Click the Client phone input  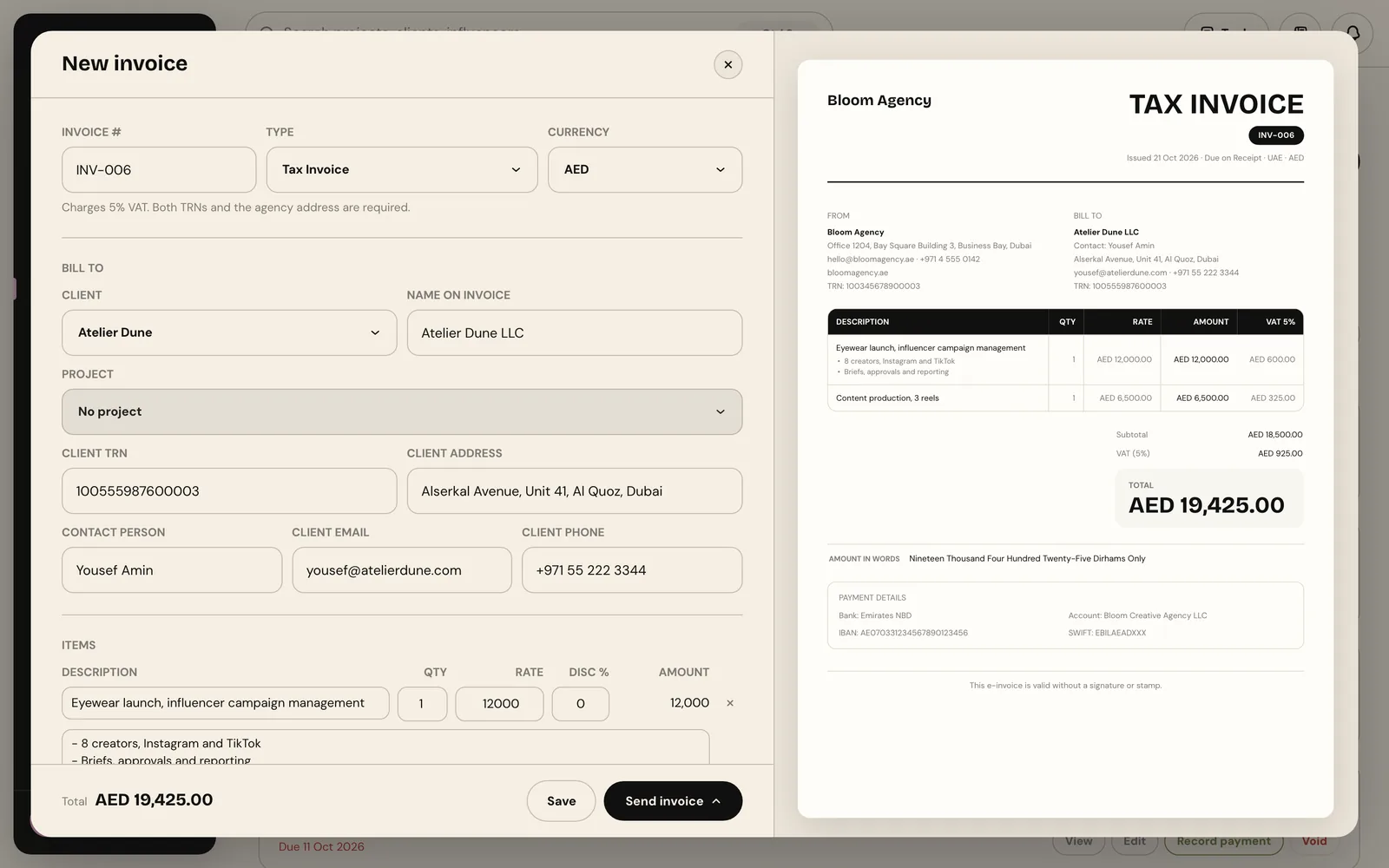click(632, 570)
